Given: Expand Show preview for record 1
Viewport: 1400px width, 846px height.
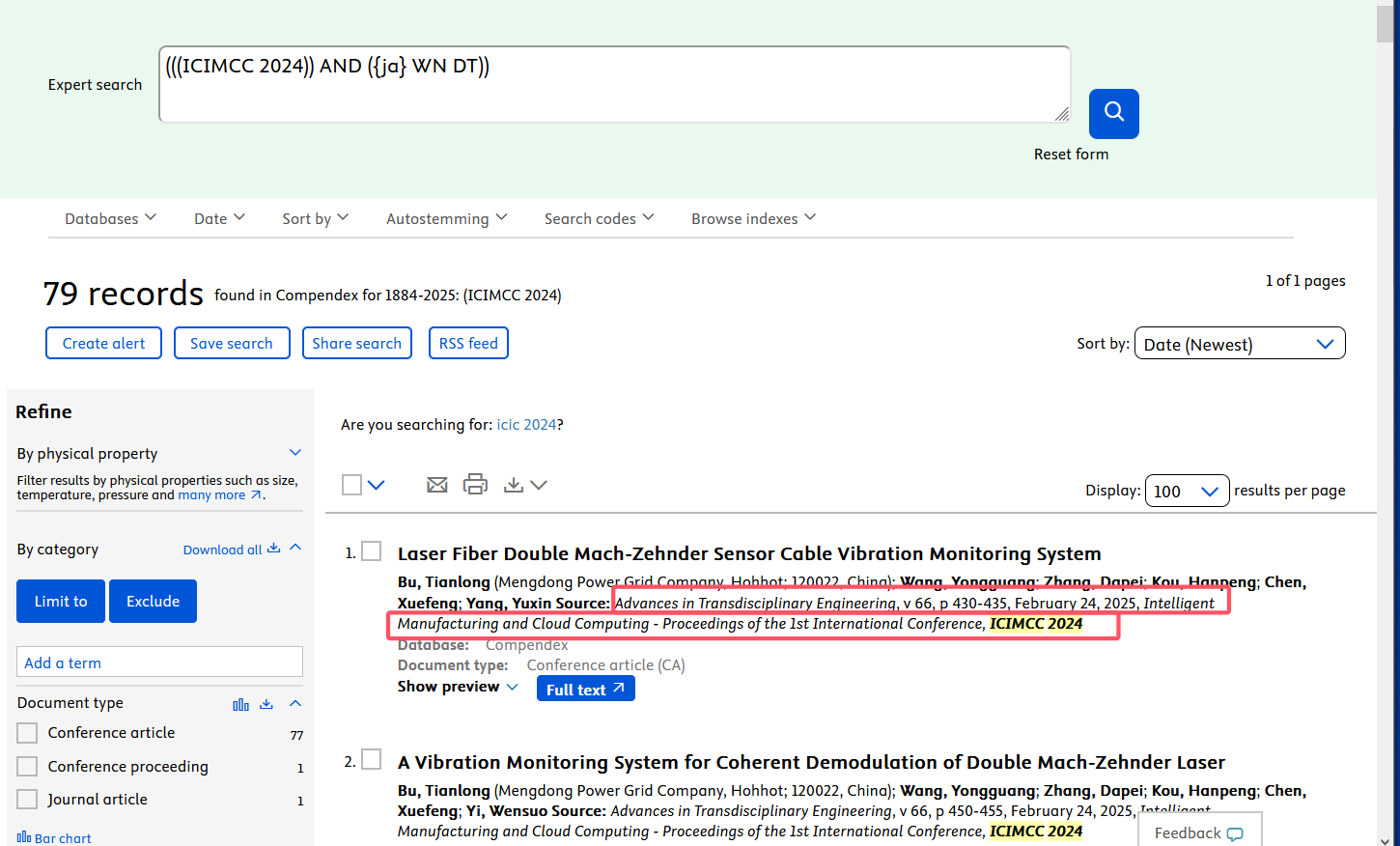Looking at the screenshot, I should click(458, 687).
